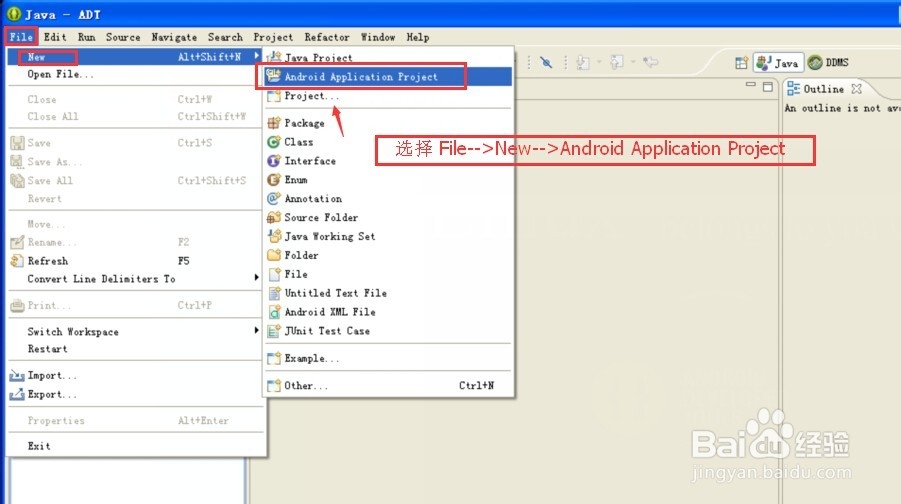This screenshot has height=504, width=901.
Task: Click the Android XML File icon
Action: [274, 312]
